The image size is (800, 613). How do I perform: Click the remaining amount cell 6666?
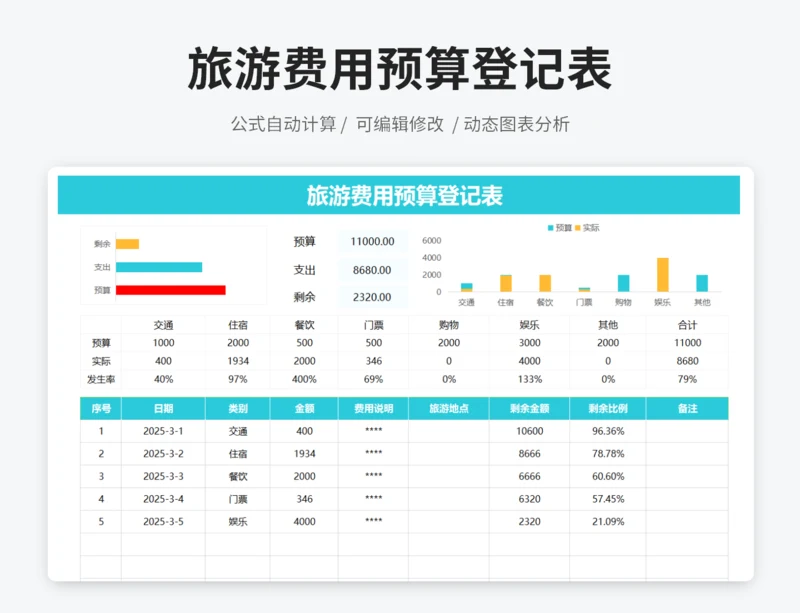[x=530, y=476]
